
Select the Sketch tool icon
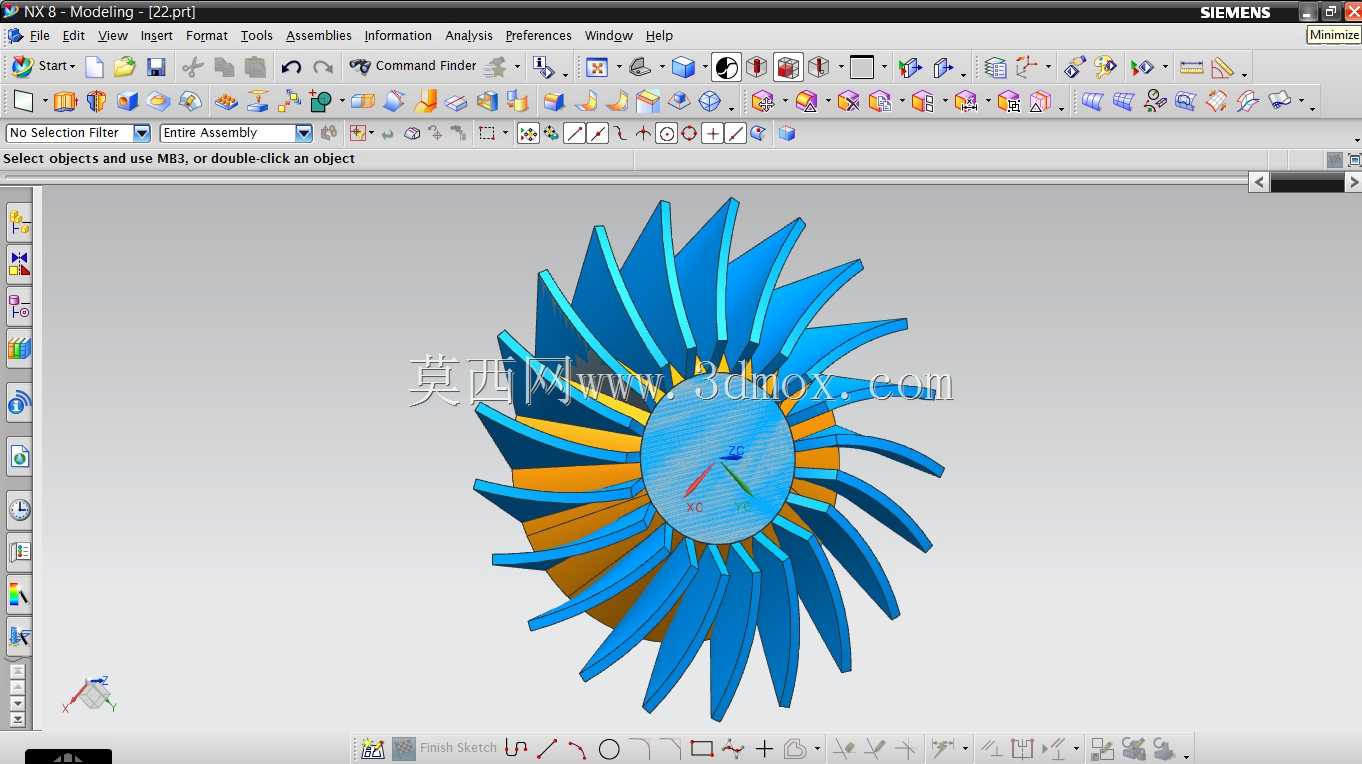click(23, 101)
